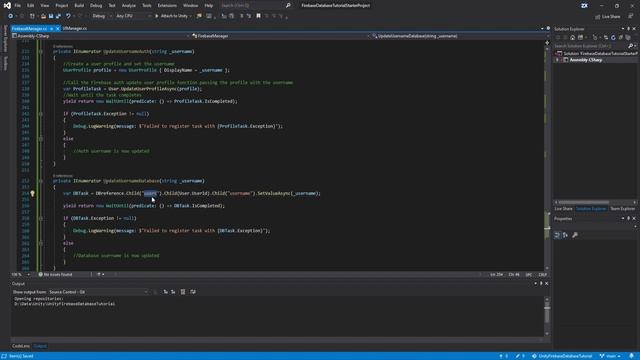Open the Debug configuration dropdown
Screen dimensions: 640x360
click(102, 16)
